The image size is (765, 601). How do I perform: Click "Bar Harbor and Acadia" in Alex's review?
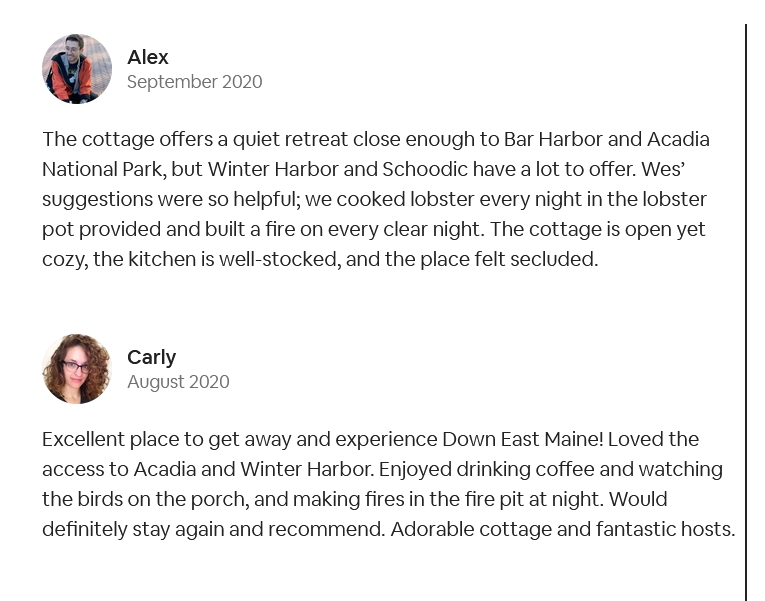pyautogui.click(x=607, y=139)
